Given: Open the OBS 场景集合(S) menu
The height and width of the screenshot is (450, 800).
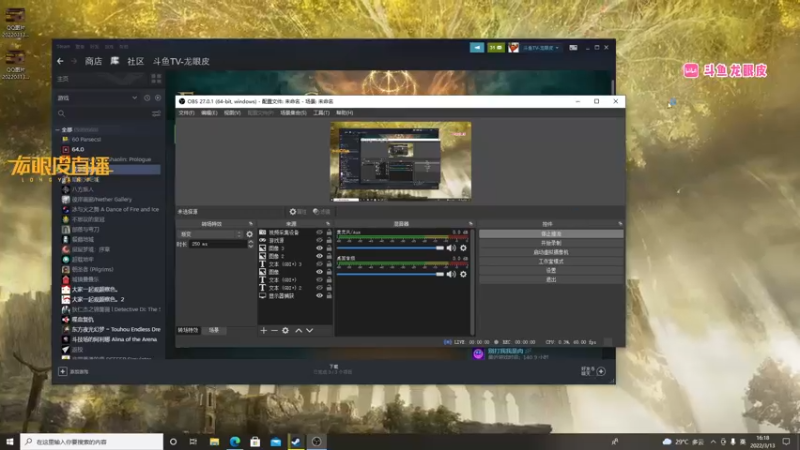Looking at the screenshot, I should pyautogui.click(x=293, y=113).
